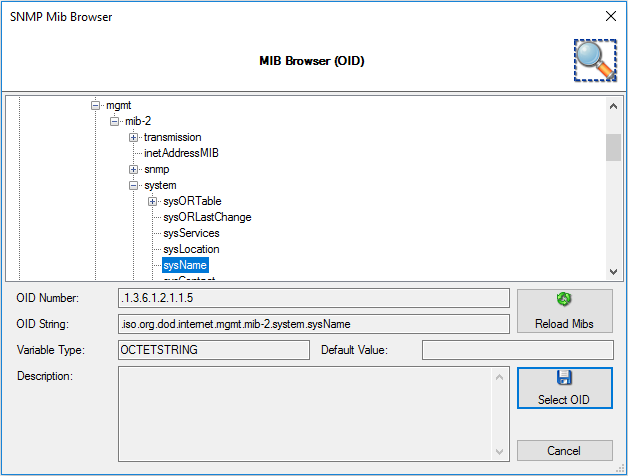
Task: Close the SNMP Mib Browser window
Action: tap(610, 16)
